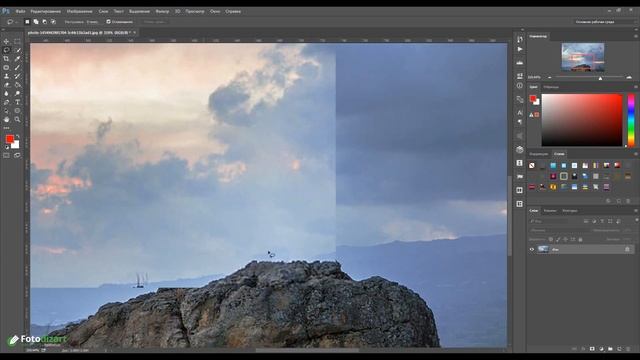Image resolution: width=640 pixels, height=360 pixels.
Task: Add layer mask button in Layers panel
Action: (592, 349)
